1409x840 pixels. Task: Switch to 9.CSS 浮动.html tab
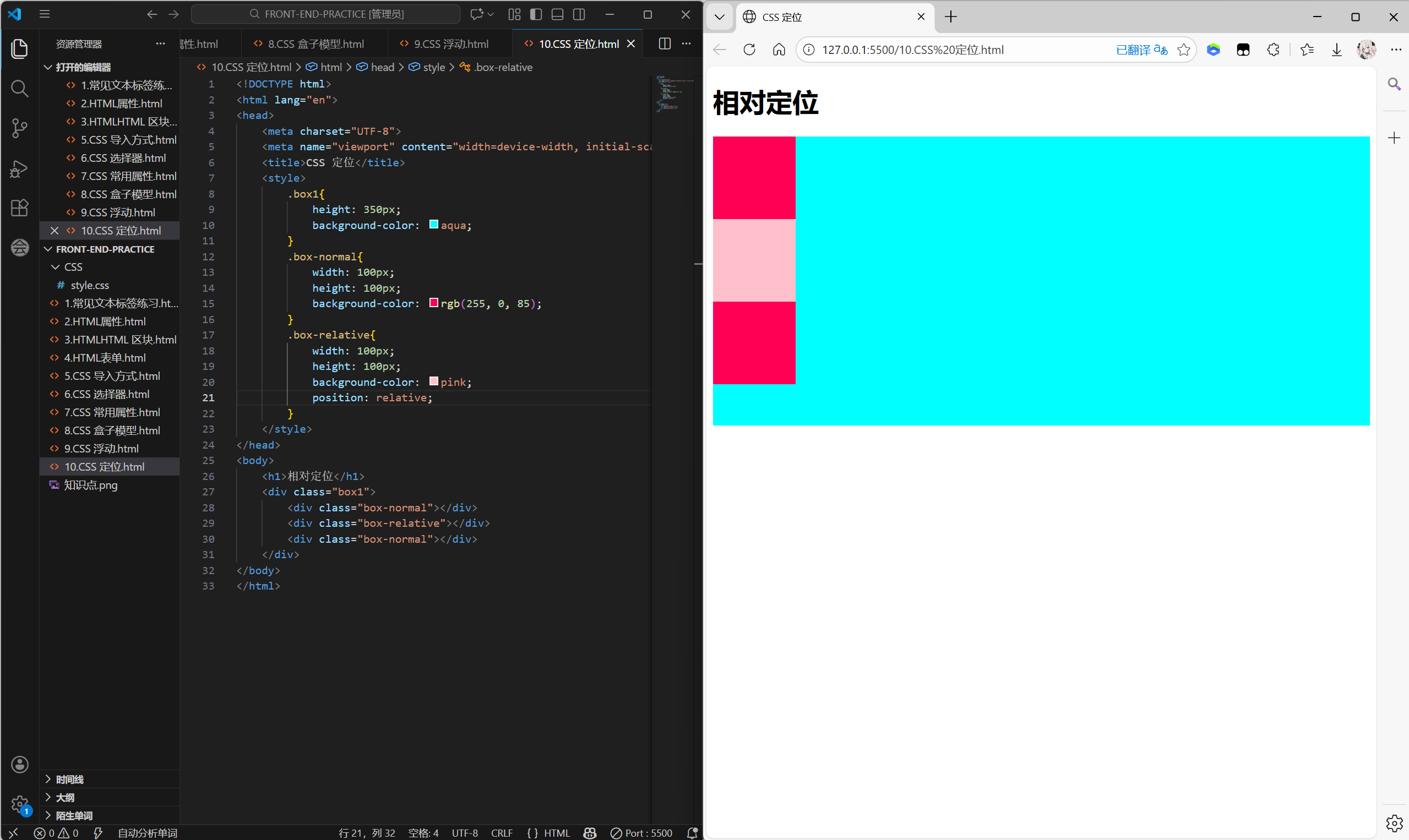click(450, 43)
